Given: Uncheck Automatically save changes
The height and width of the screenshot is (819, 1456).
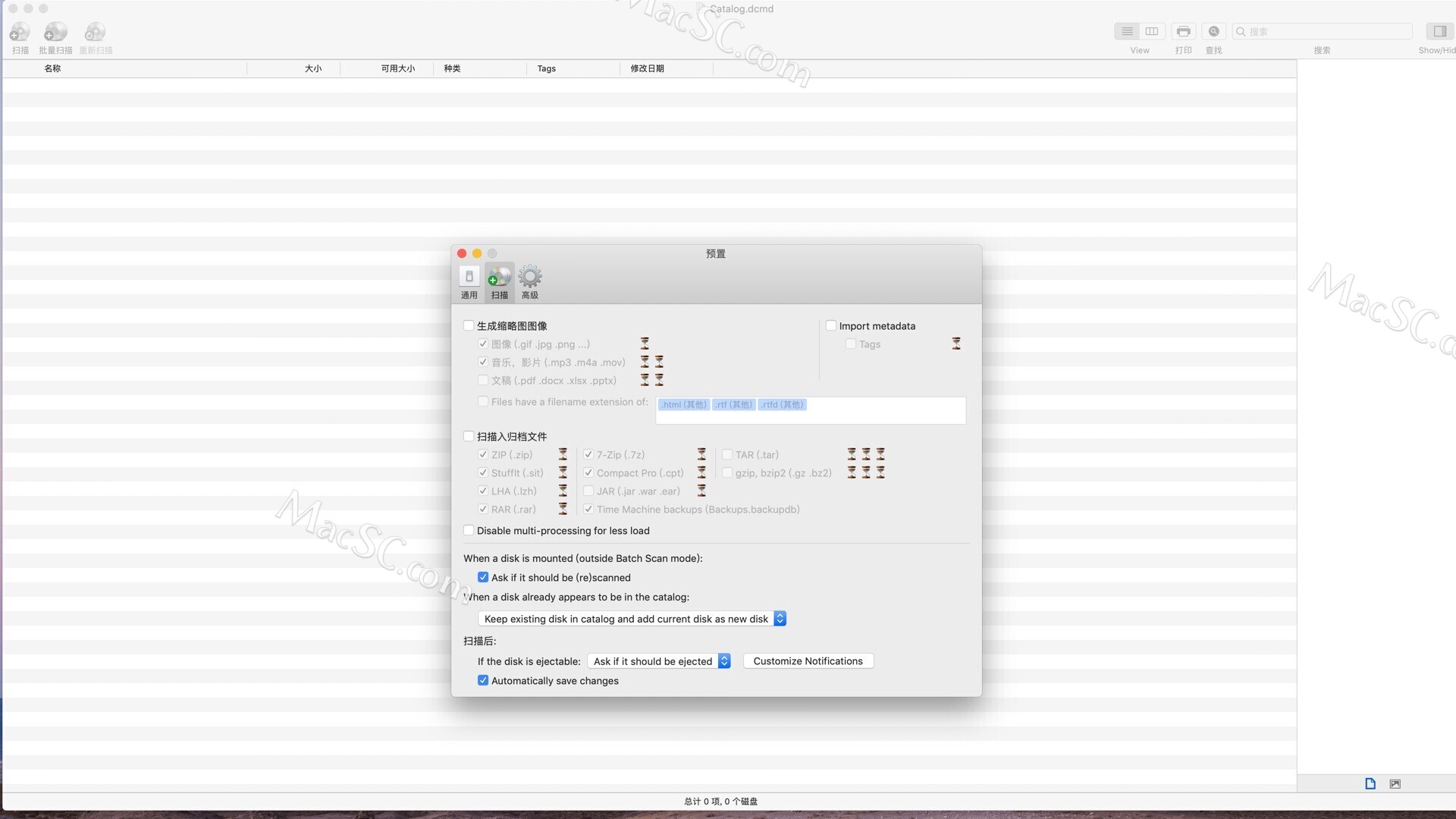Looking at the screenshot, I should [x=483, y=680].
